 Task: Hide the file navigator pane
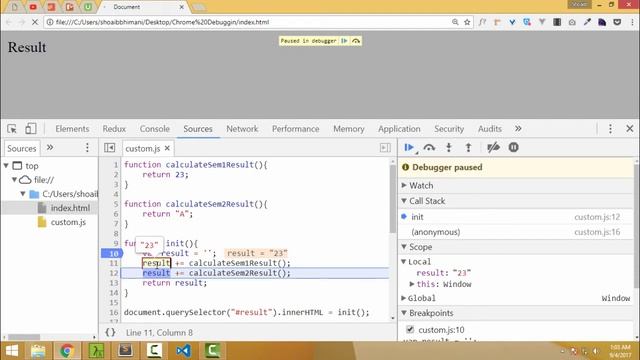click(x=109, y=148)
